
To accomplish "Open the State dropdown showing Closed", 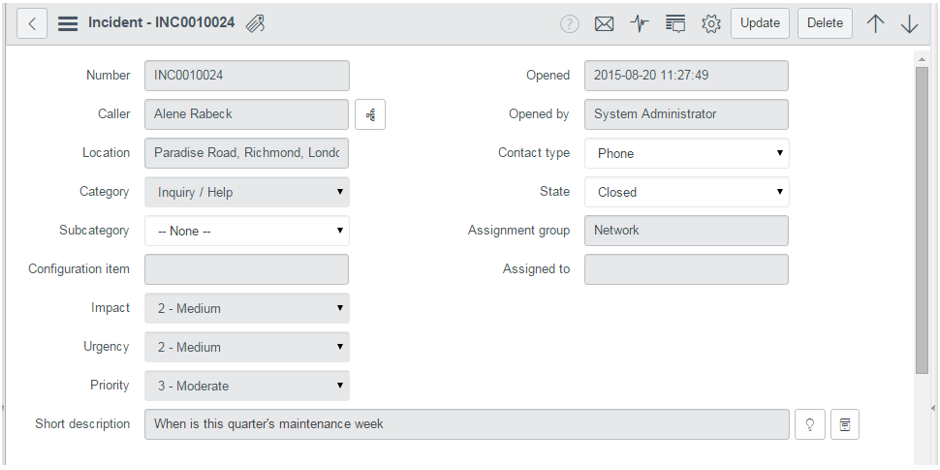I will 686,192.
